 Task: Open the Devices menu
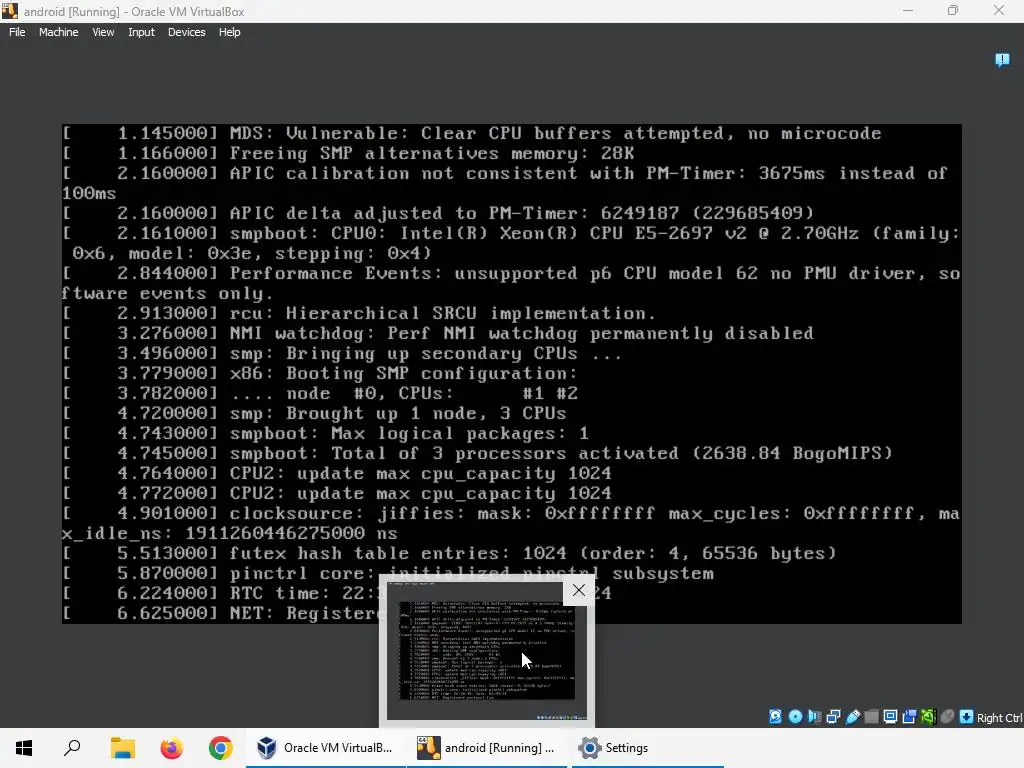186,32
